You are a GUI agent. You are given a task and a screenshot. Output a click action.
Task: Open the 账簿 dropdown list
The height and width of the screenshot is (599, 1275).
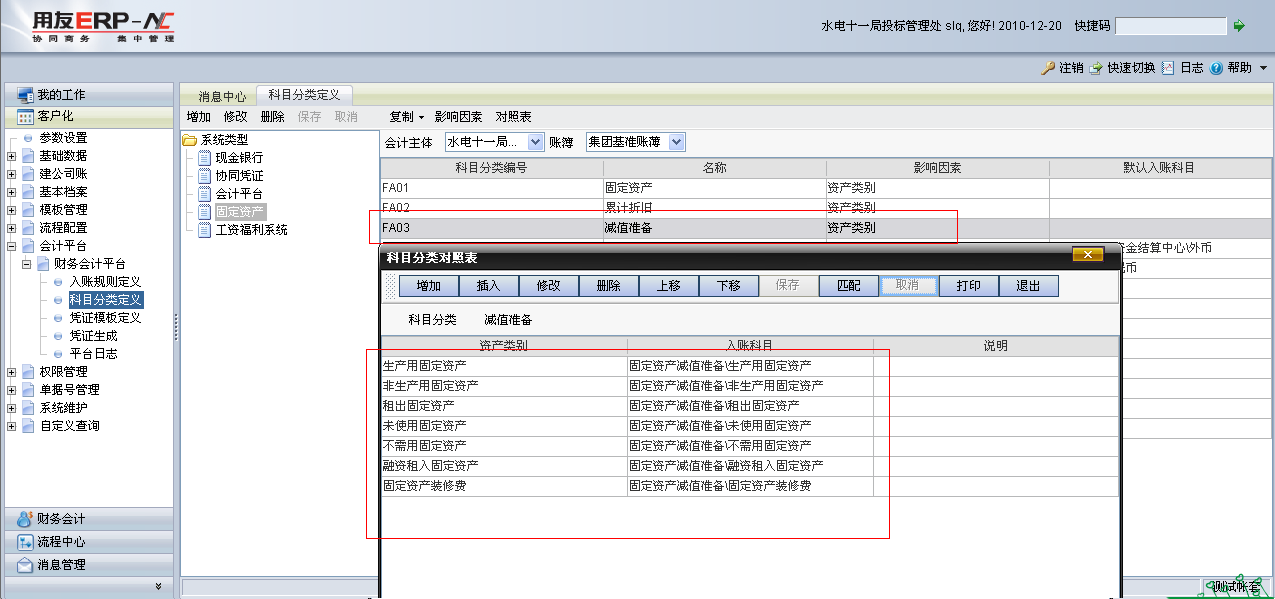click(676, 142)
